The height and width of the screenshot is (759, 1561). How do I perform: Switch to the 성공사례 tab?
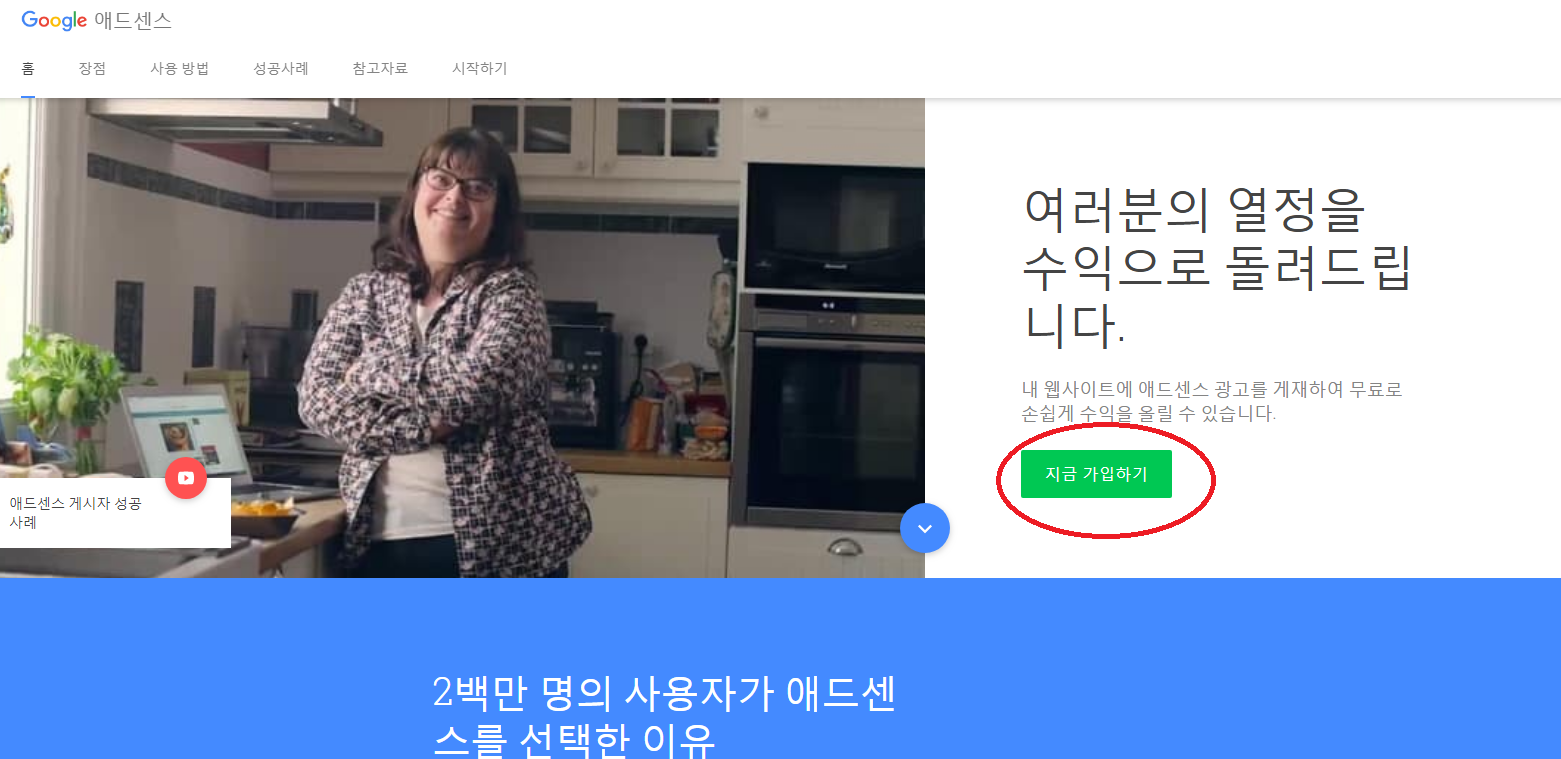[281, 69]
